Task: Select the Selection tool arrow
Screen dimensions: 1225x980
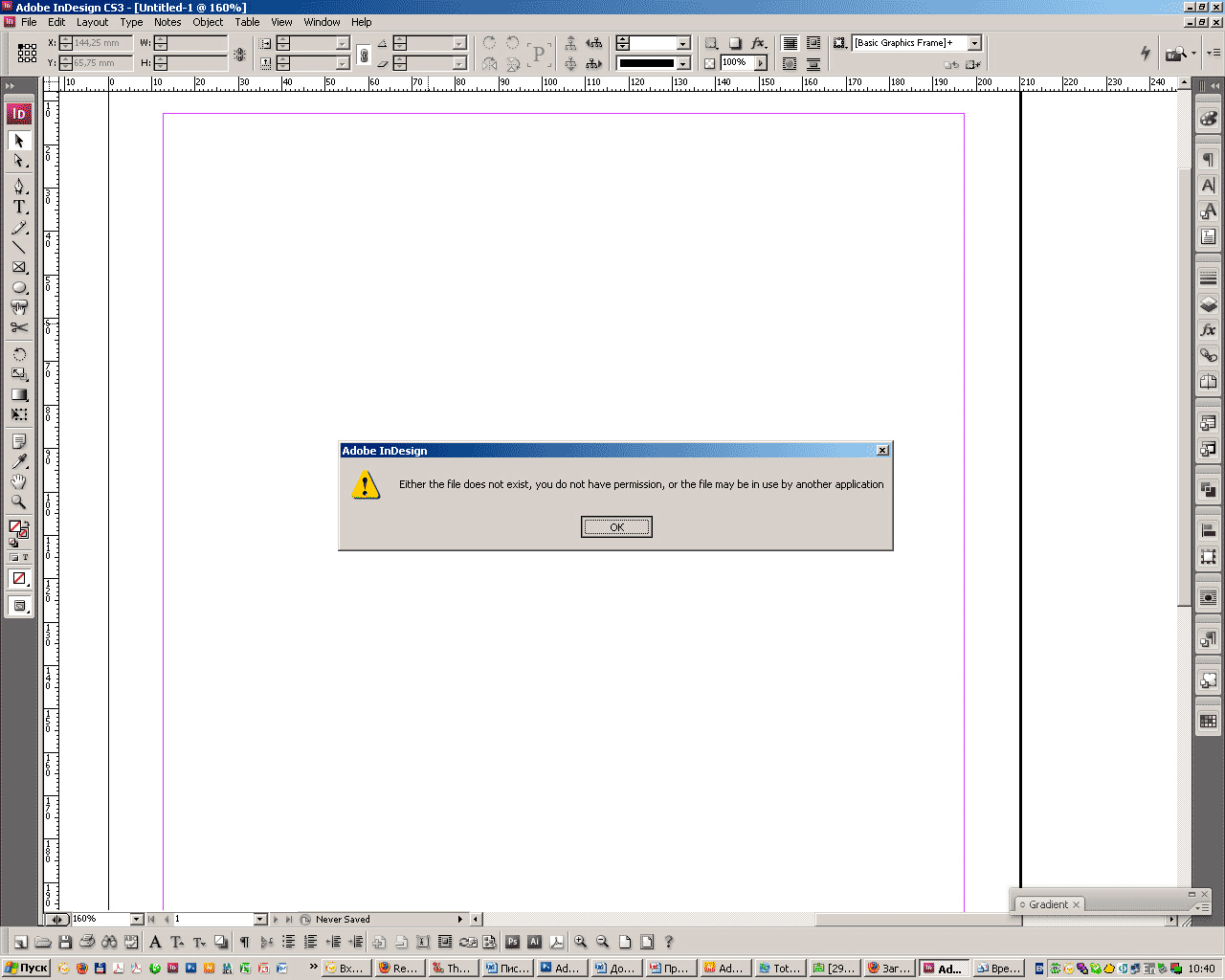Action: (x=18, y=141)
